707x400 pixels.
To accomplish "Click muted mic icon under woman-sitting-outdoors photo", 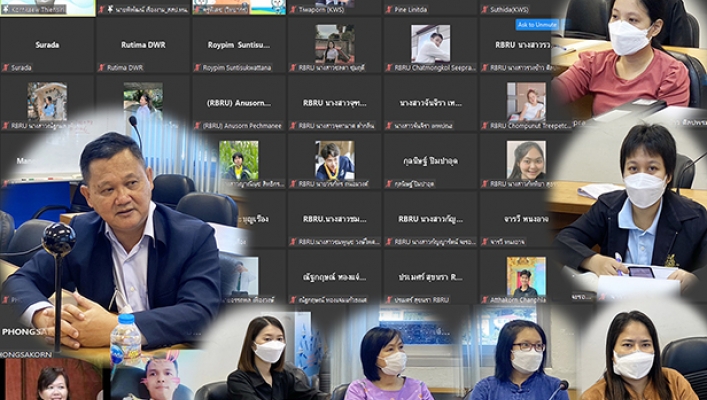I will [294, 68].
